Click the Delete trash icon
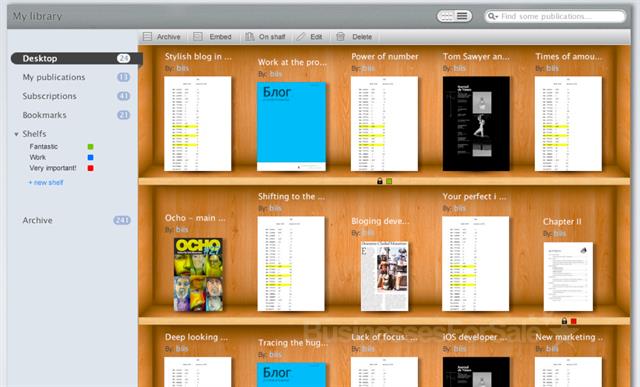Image resolution: width=640 pixels, height=387 pixels. coord(340,37)
